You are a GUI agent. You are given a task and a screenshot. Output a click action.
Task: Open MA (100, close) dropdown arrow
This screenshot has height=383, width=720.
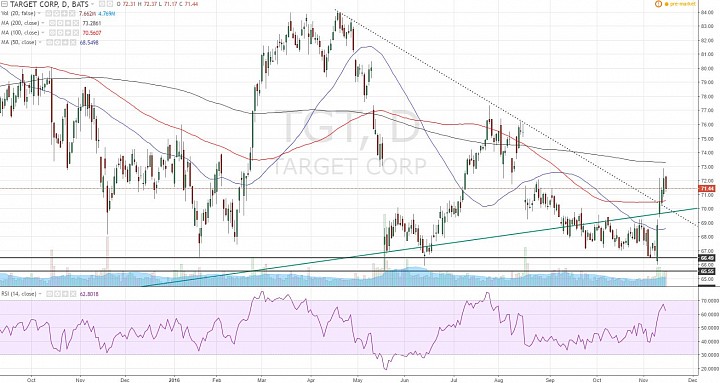[x=43, y=33]
